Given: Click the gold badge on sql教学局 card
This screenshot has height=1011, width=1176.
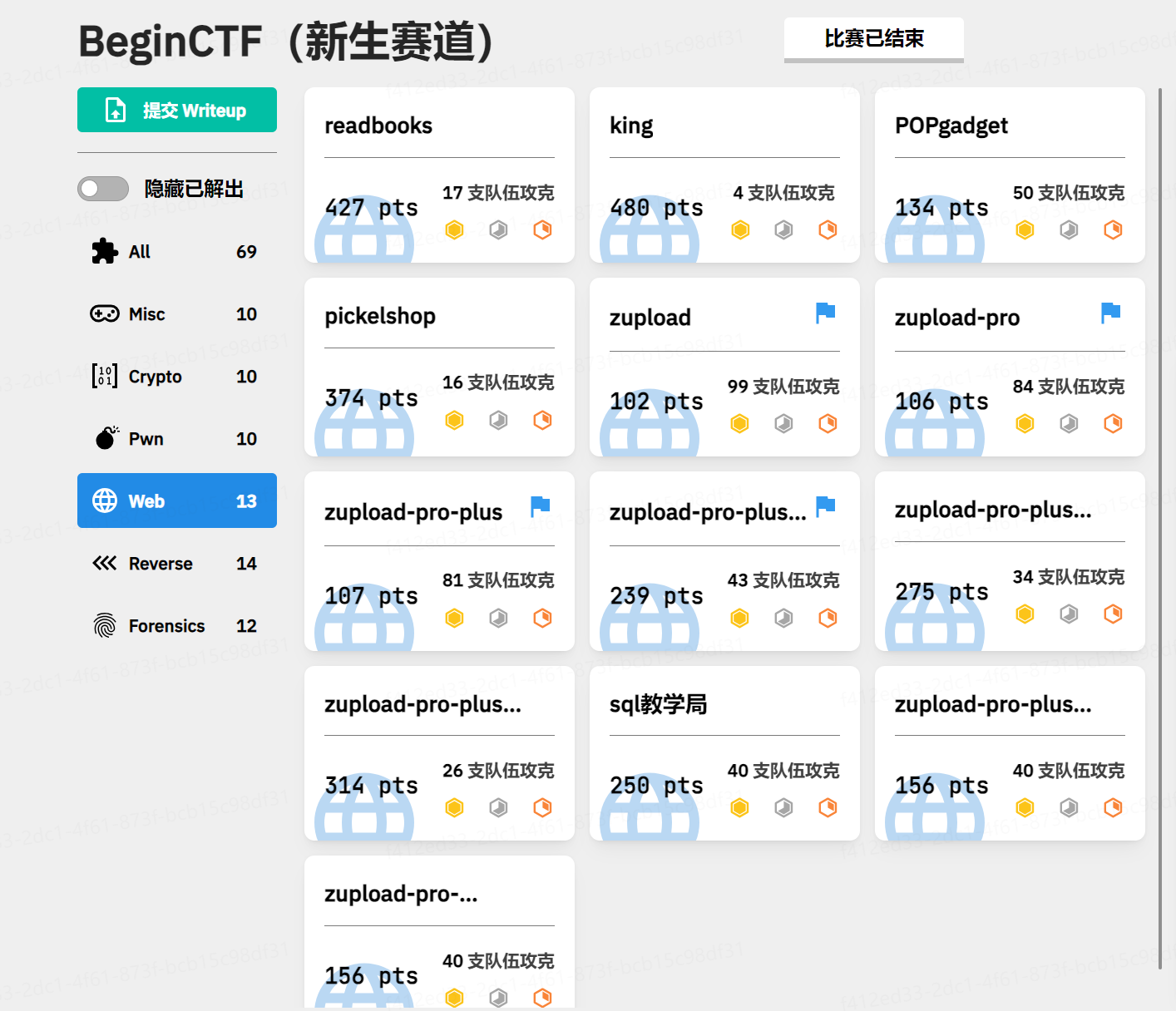Looking at the screenshot, I should 739,807.
